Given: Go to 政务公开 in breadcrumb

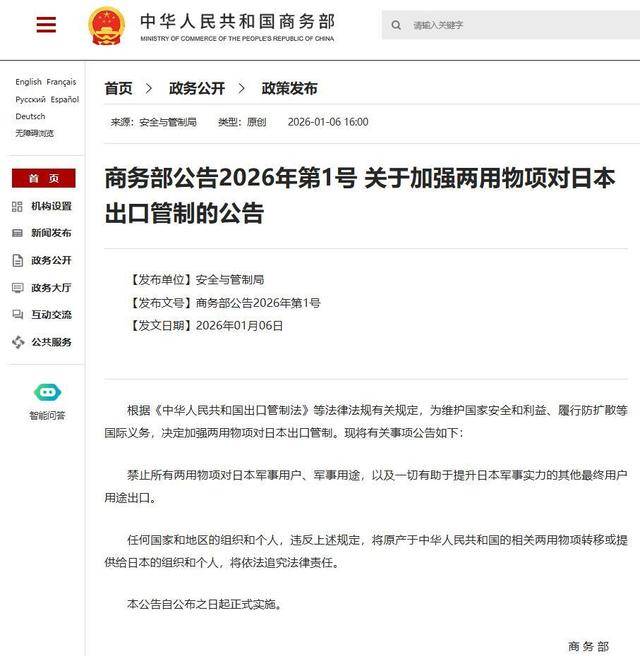Looking at the screenshot, I should click(x=197, y=88).
